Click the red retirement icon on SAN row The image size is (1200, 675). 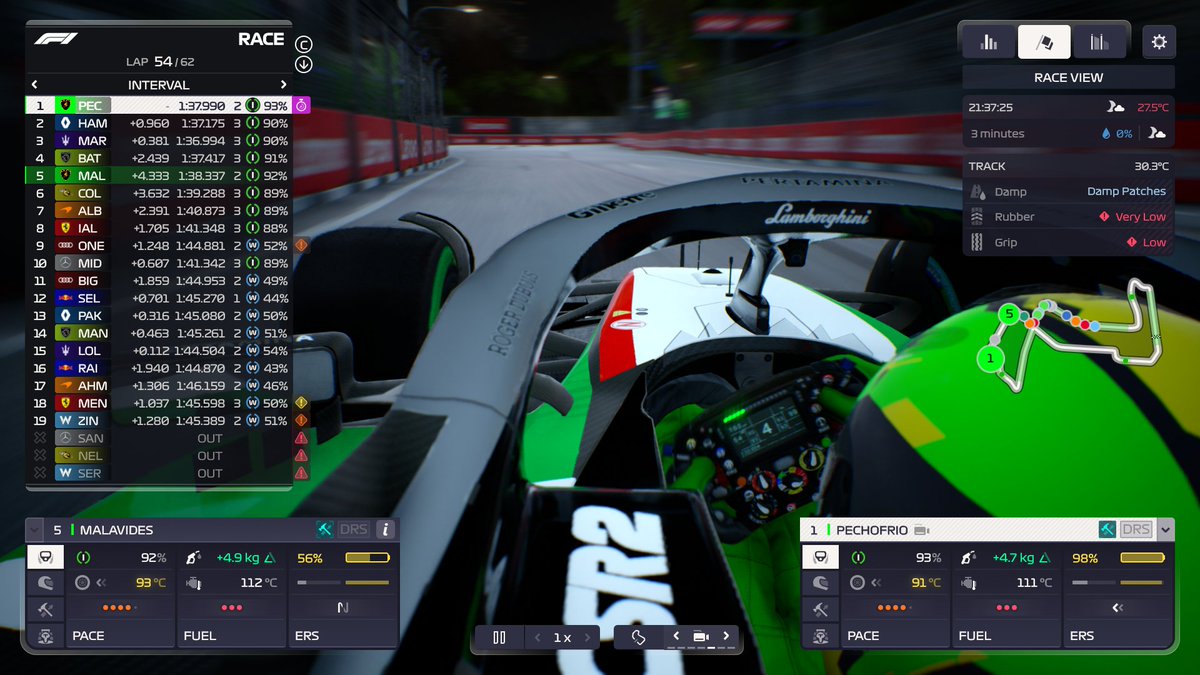pyautogui.click(x=301, y=438)
